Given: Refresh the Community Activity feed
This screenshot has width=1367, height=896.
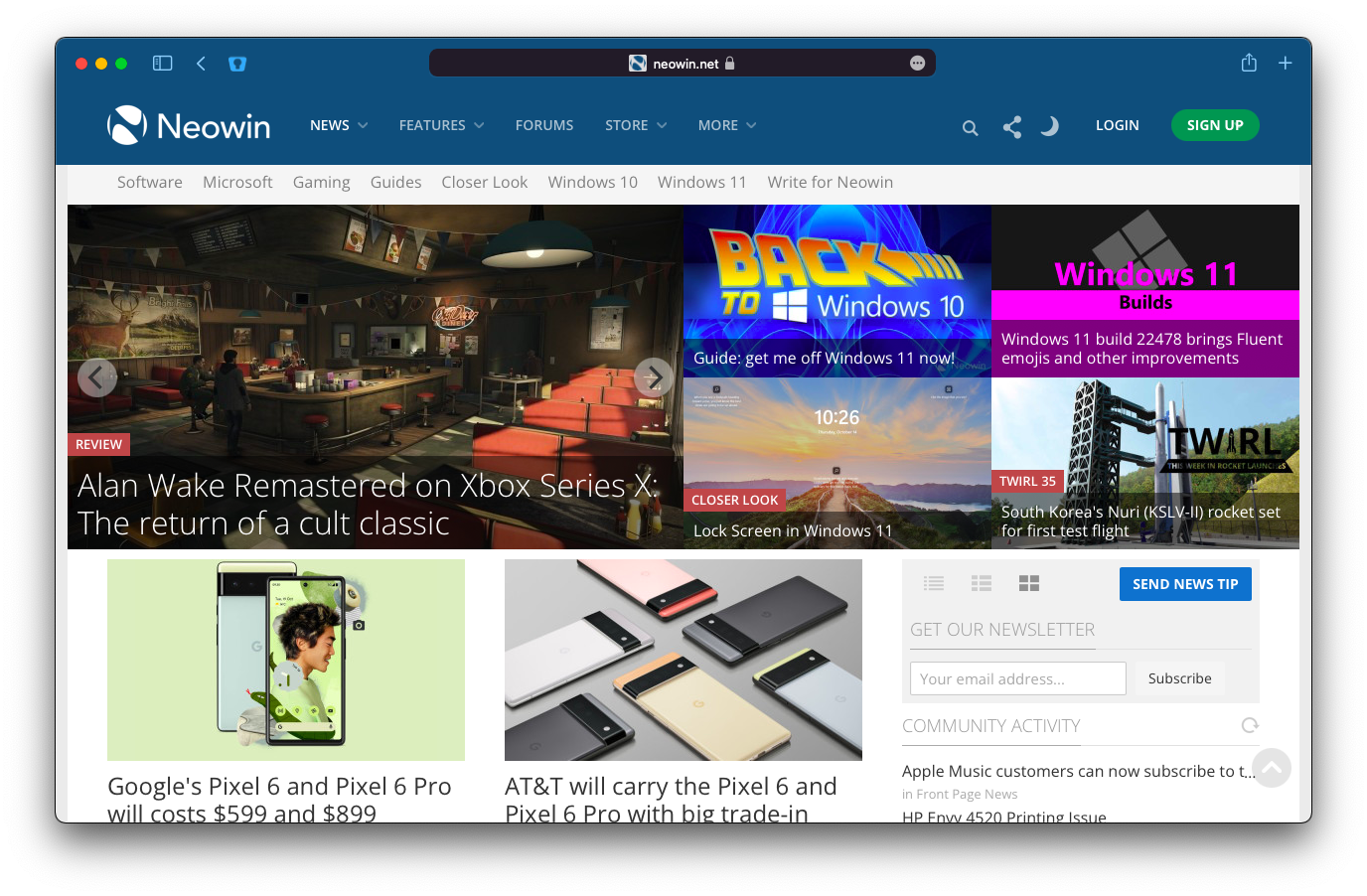Looking at the screenshot, I should (1250, 725).
